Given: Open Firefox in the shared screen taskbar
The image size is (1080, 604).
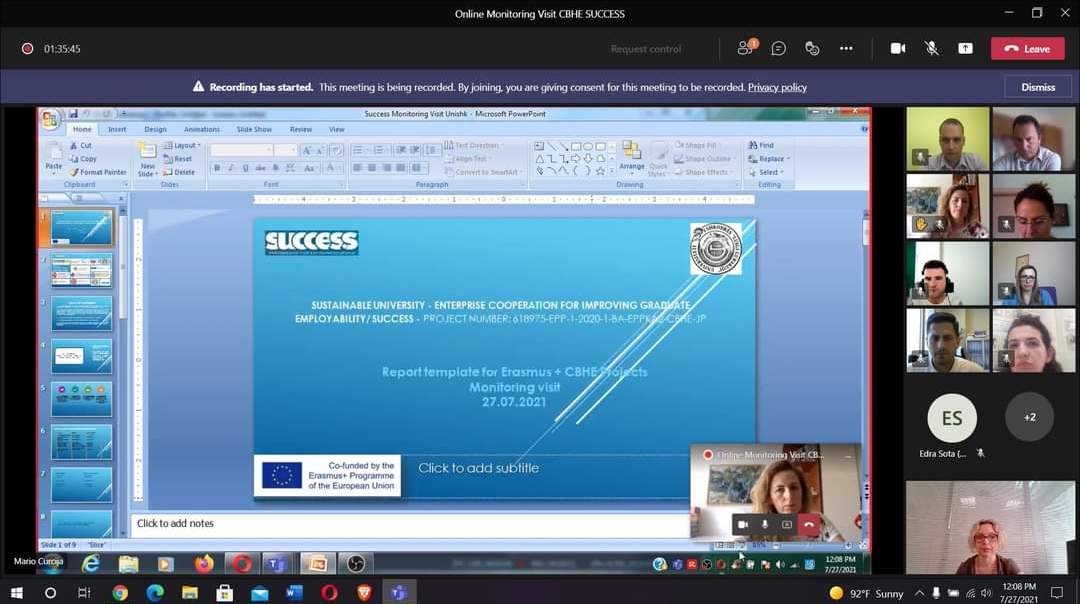Looking at the screenshot, I should [x=204, y=564].
